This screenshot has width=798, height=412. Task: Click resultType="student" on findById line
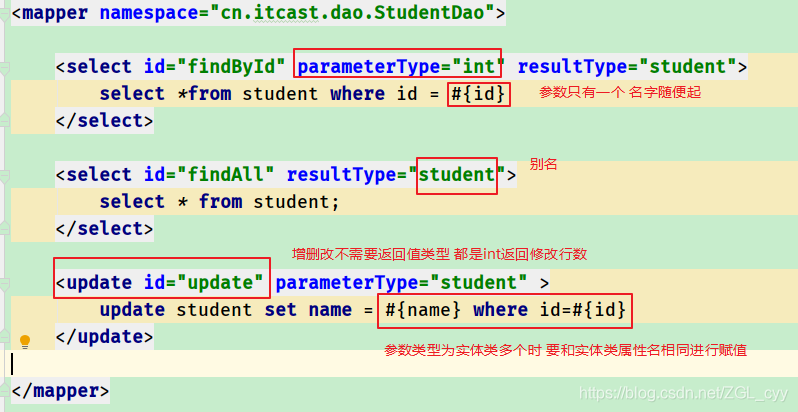tap(627, 67)
